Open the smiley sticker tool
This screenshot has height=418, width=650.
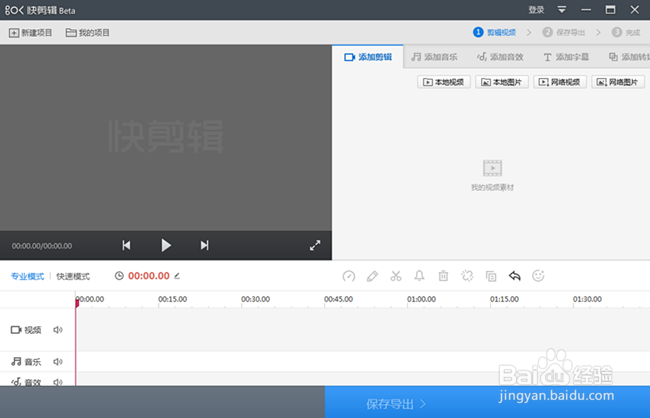click(x=538, y=276)
